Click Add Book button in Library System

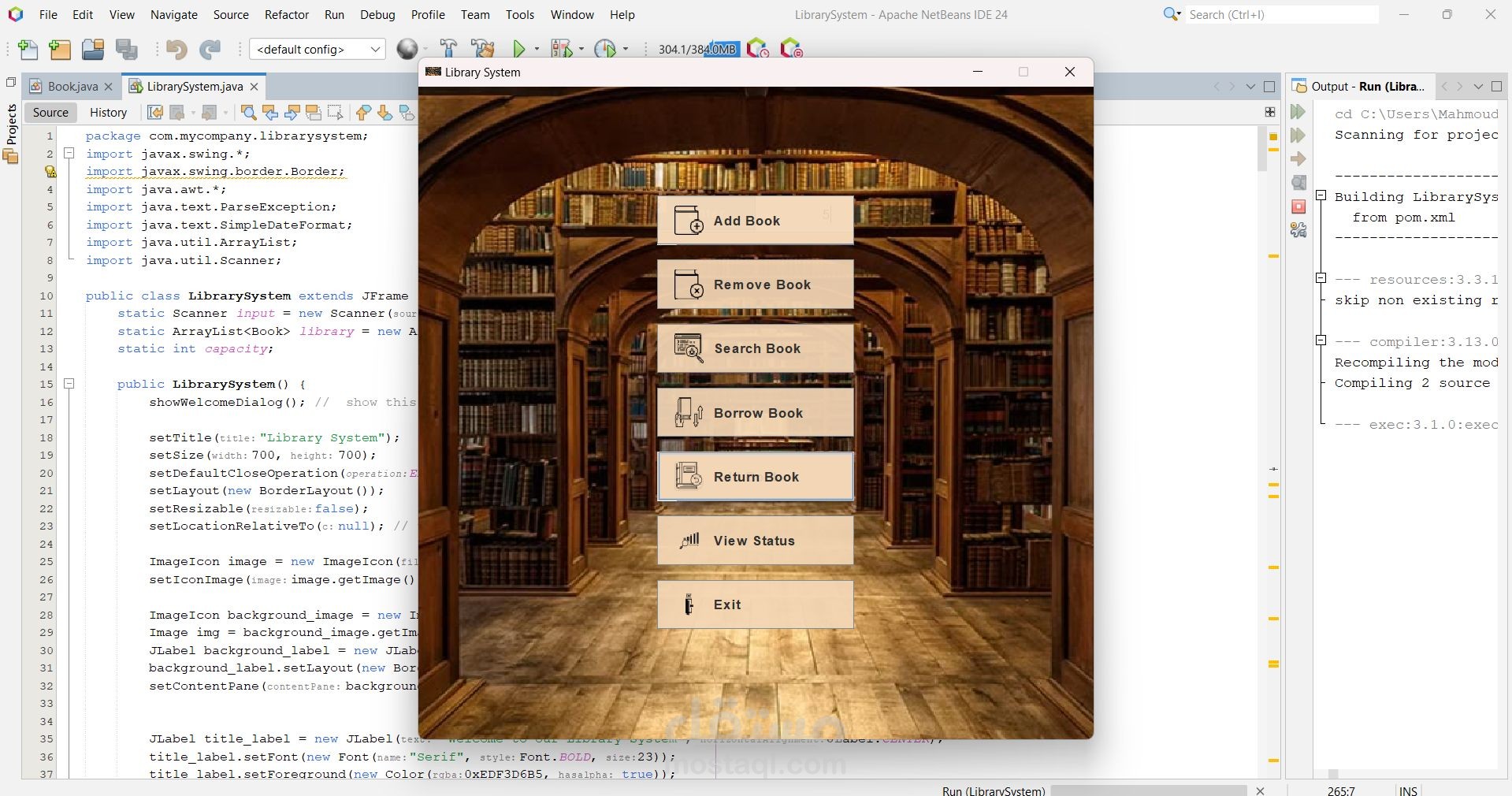click(756, 221)
